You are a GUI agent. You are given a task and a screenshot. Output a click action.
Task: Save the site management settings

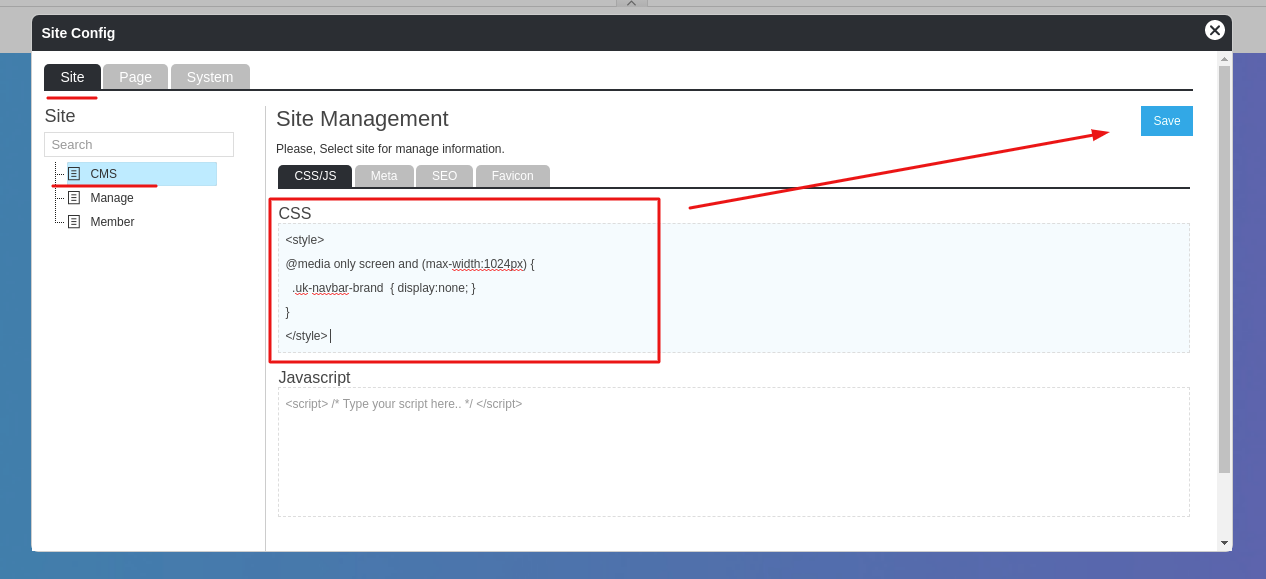[x=1167, y=121]
